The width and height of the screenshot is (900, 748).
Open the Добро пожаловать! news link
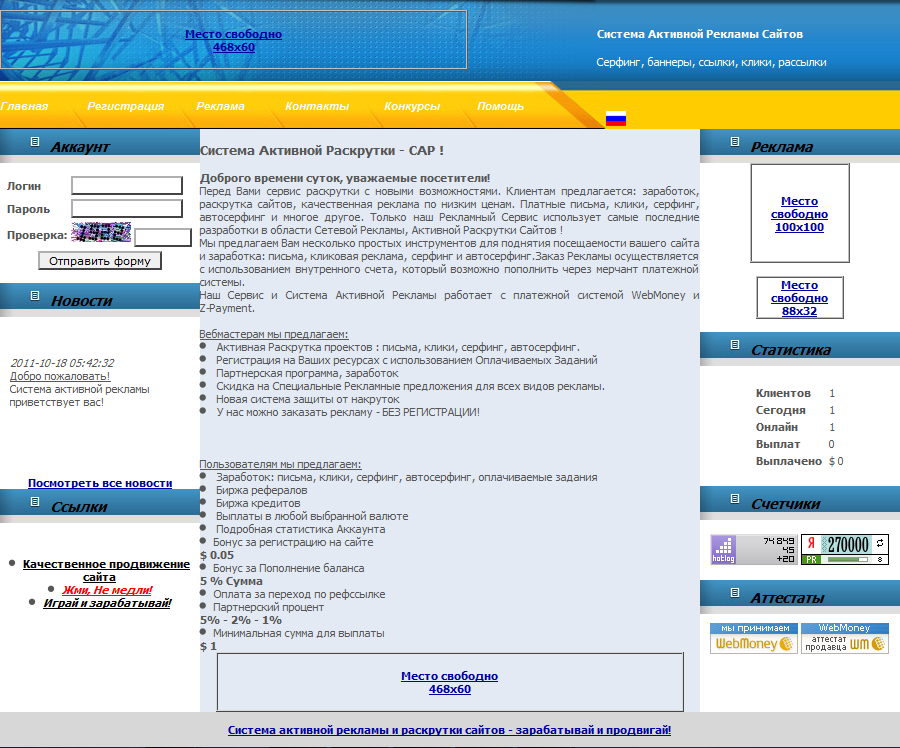[x=60, y=376]
